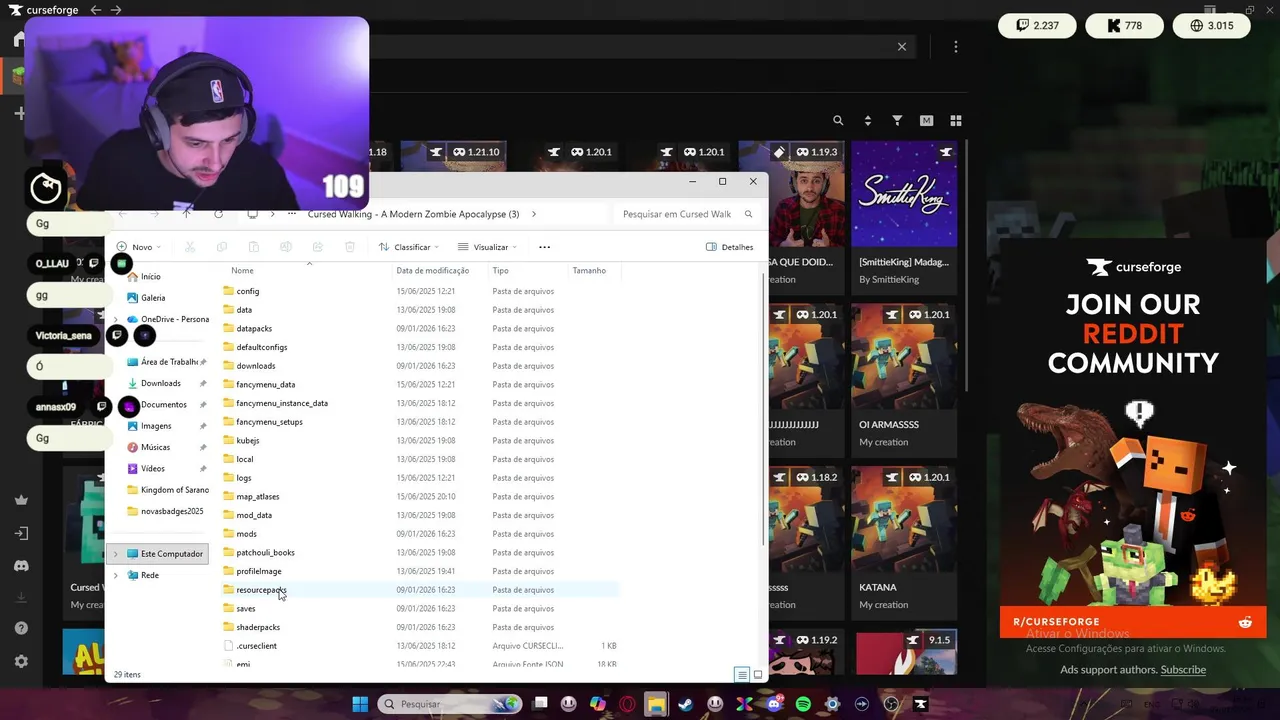Sort by Tipo column header
This screenshot has width=1280, height=720.
[500, 270]
